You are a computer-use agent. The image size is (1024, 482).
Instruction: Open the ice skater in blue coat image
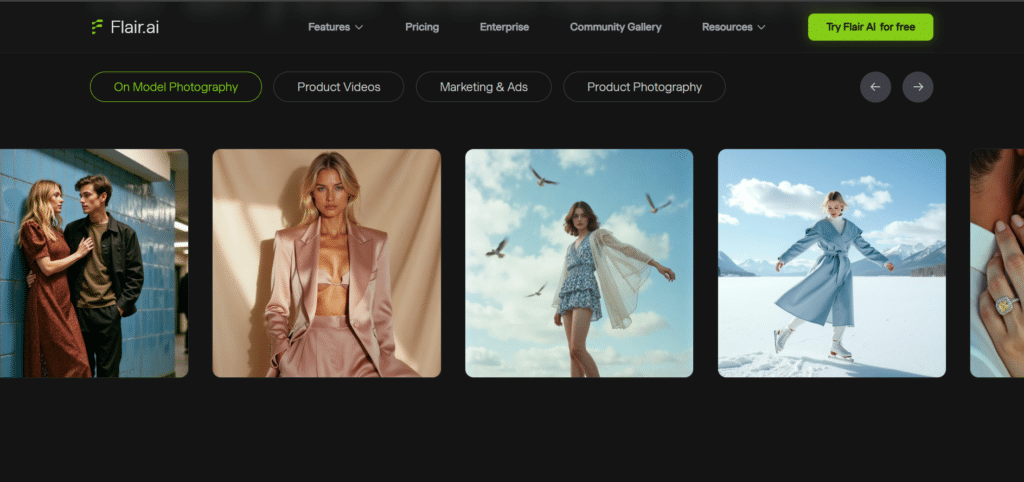(x=831, y=263)
